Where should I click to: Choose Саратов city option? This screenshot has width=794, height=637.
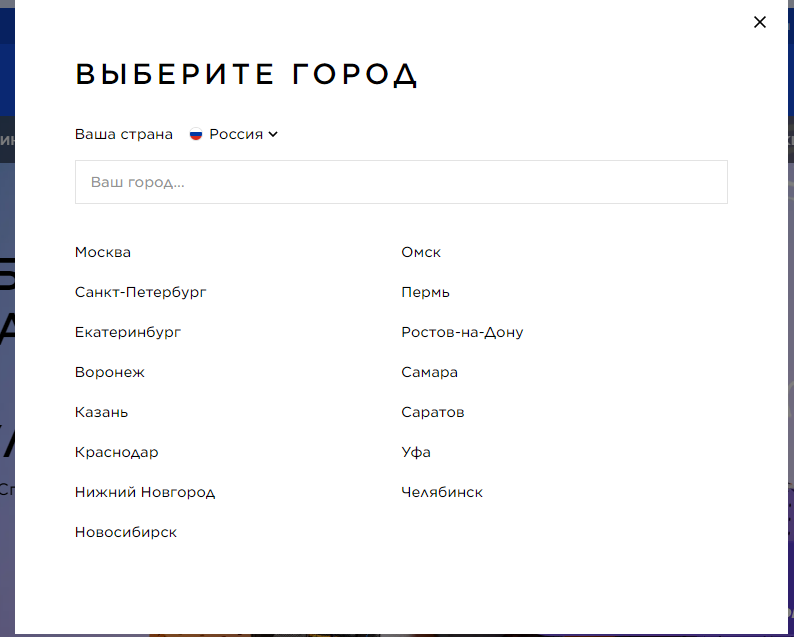(432, 412)
